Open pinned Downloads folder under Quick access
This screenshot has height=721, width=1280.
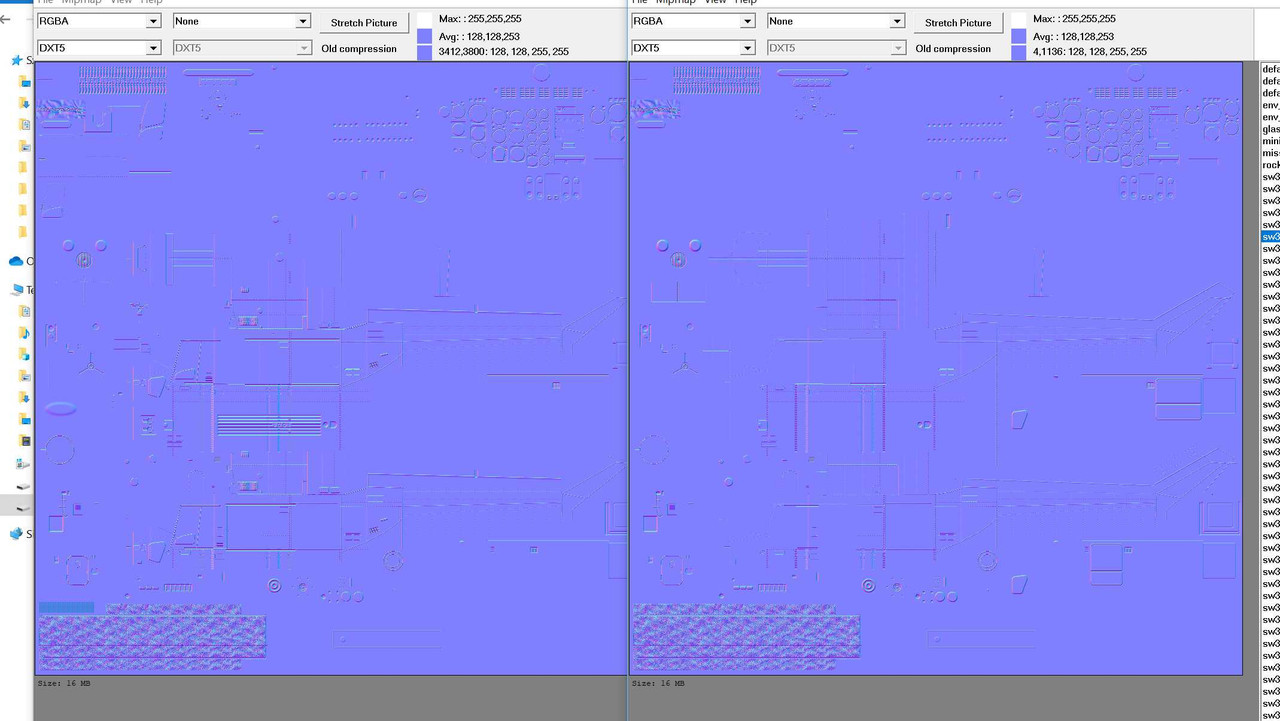tap(25, 103)
